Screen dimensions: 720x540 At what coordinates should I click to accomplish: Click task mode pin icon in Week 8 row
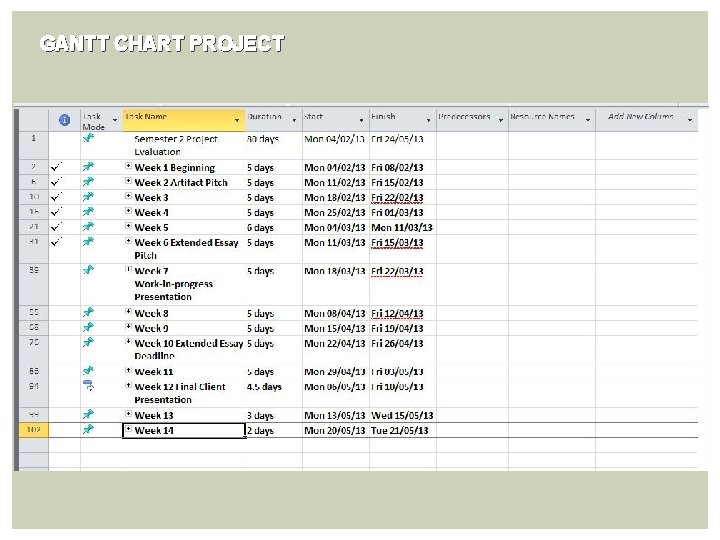tap(88, 312)
